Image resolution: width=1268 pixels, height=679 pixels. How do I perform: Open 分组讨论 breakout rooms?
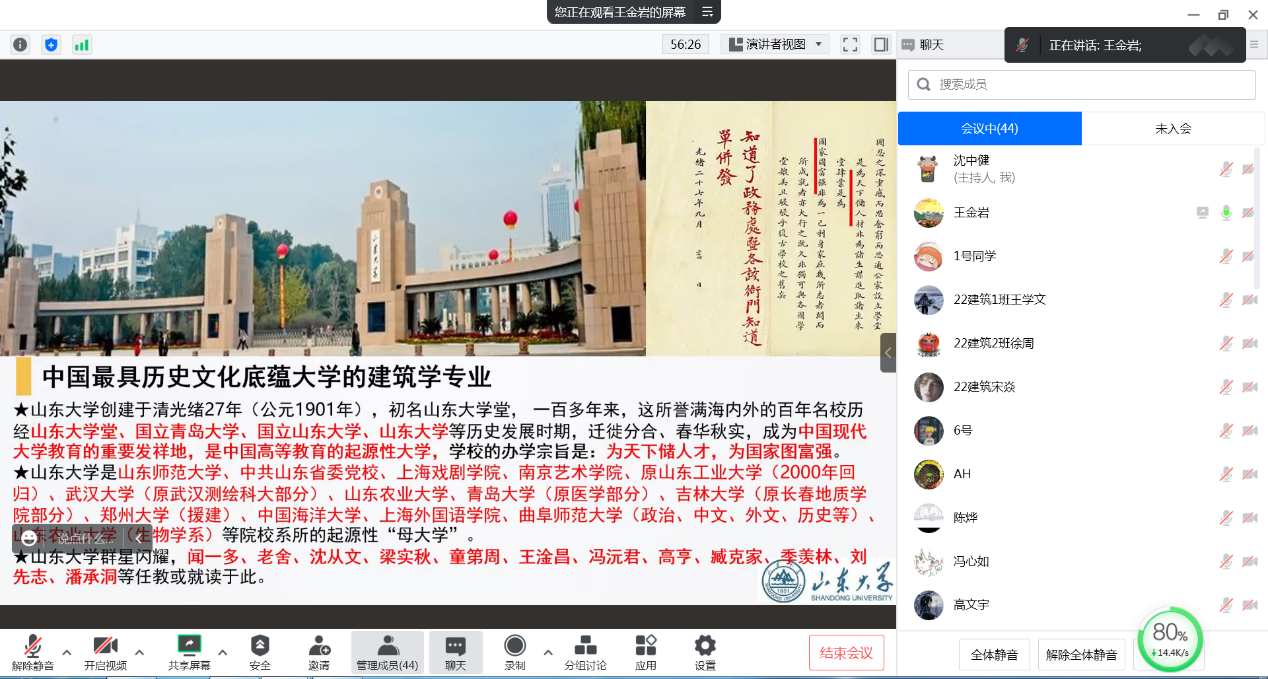tap(585, 652)
